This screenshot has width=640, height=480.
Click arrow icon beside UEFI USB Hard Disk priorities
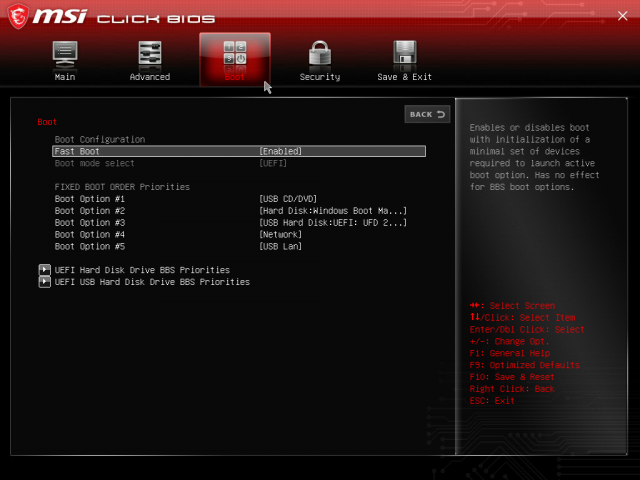point(44,282)
